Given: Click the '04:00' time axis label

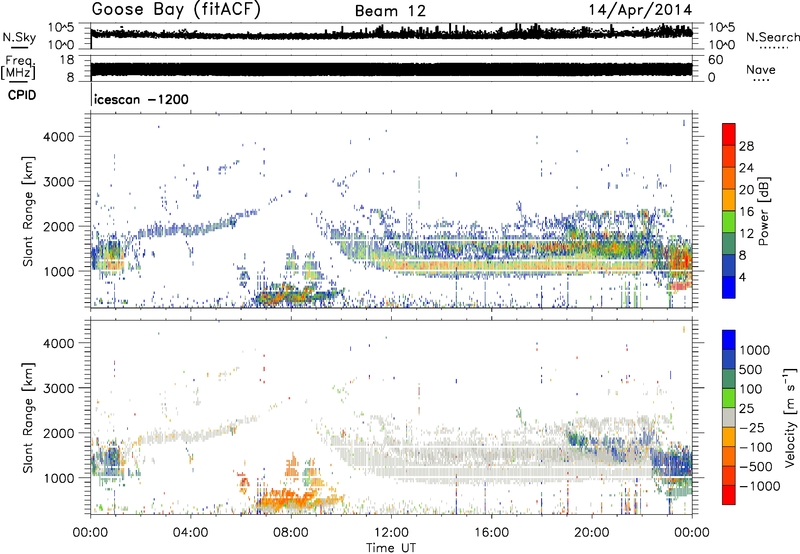Looking at the screenshot, I should [190, 533].
